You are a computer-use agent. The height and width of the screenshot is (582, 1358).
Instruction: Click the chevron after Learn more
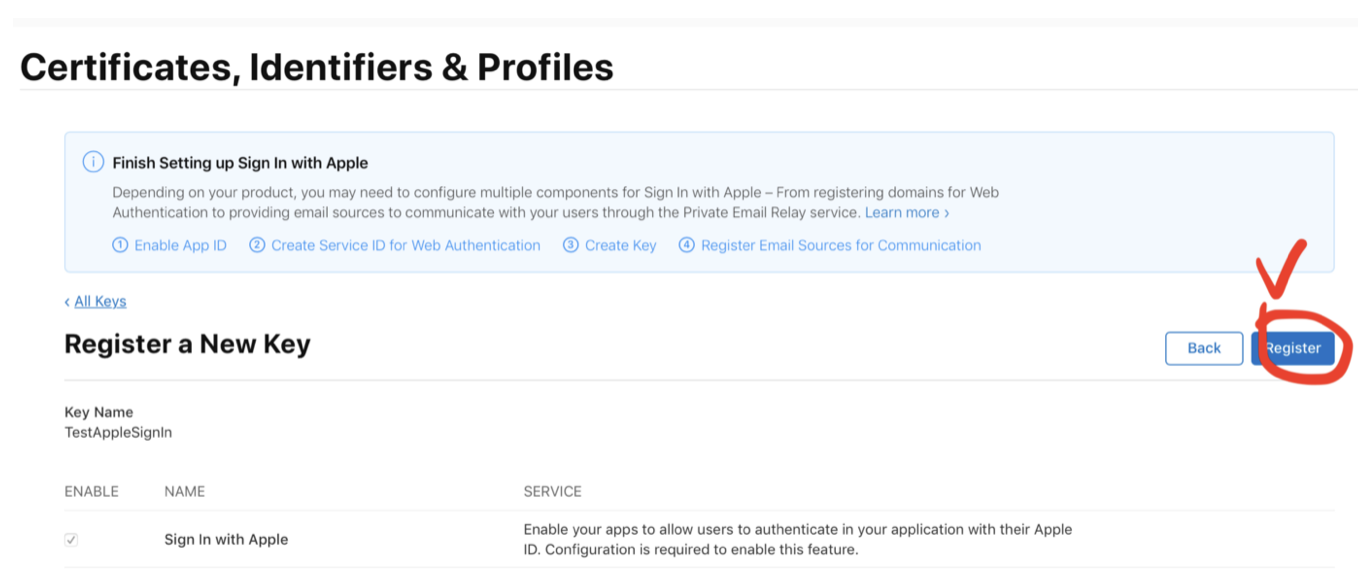947,213
